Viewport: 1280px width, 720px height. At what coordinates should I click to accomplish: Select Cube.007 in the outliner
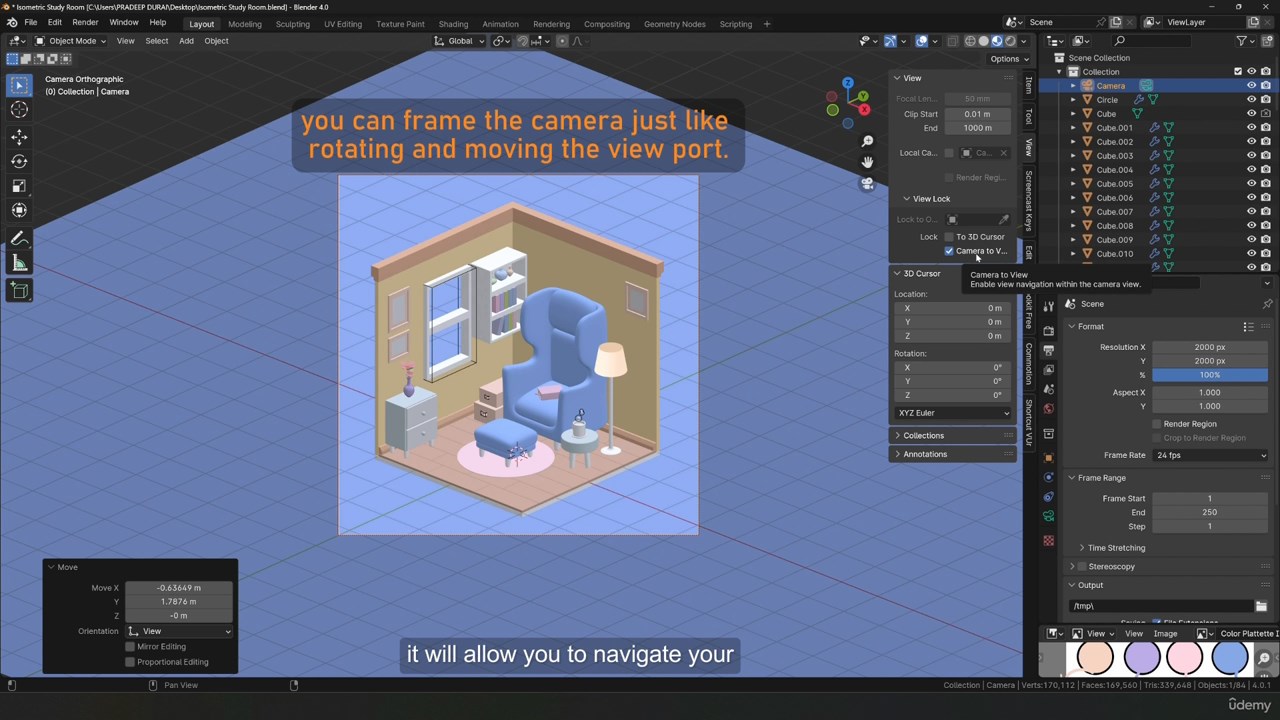tap(1114, 212)
